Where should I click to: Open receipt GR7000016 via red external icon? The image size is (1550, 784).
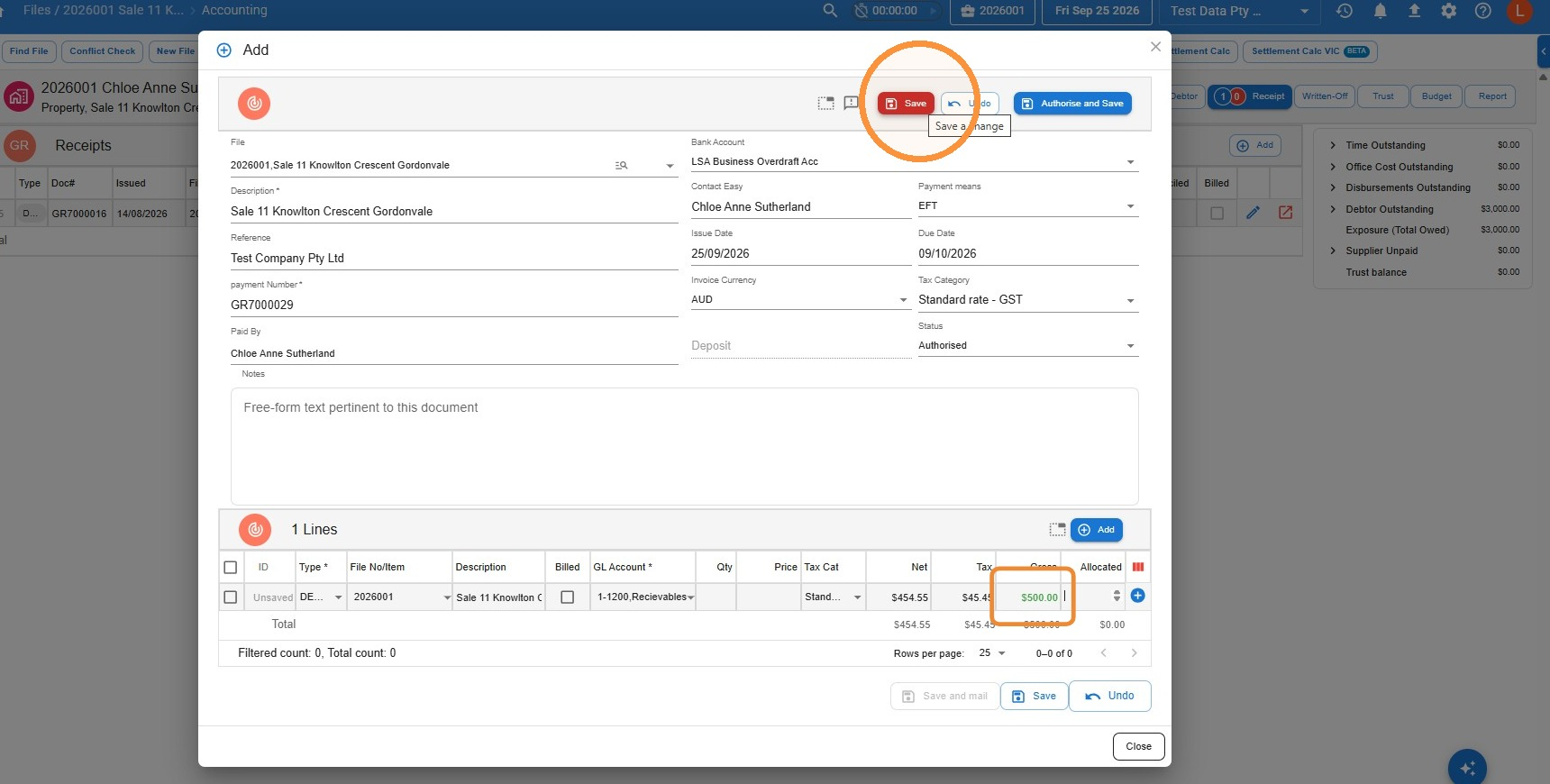point(1286,213)
